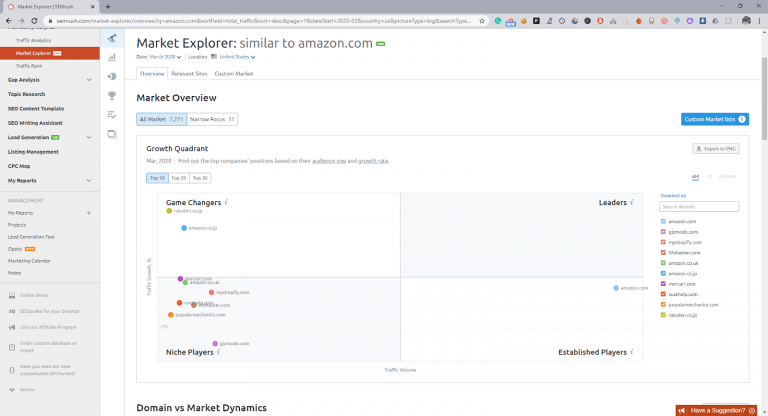
Task: Click info icon next to Niche Players
Action: [x=218, y=352]
